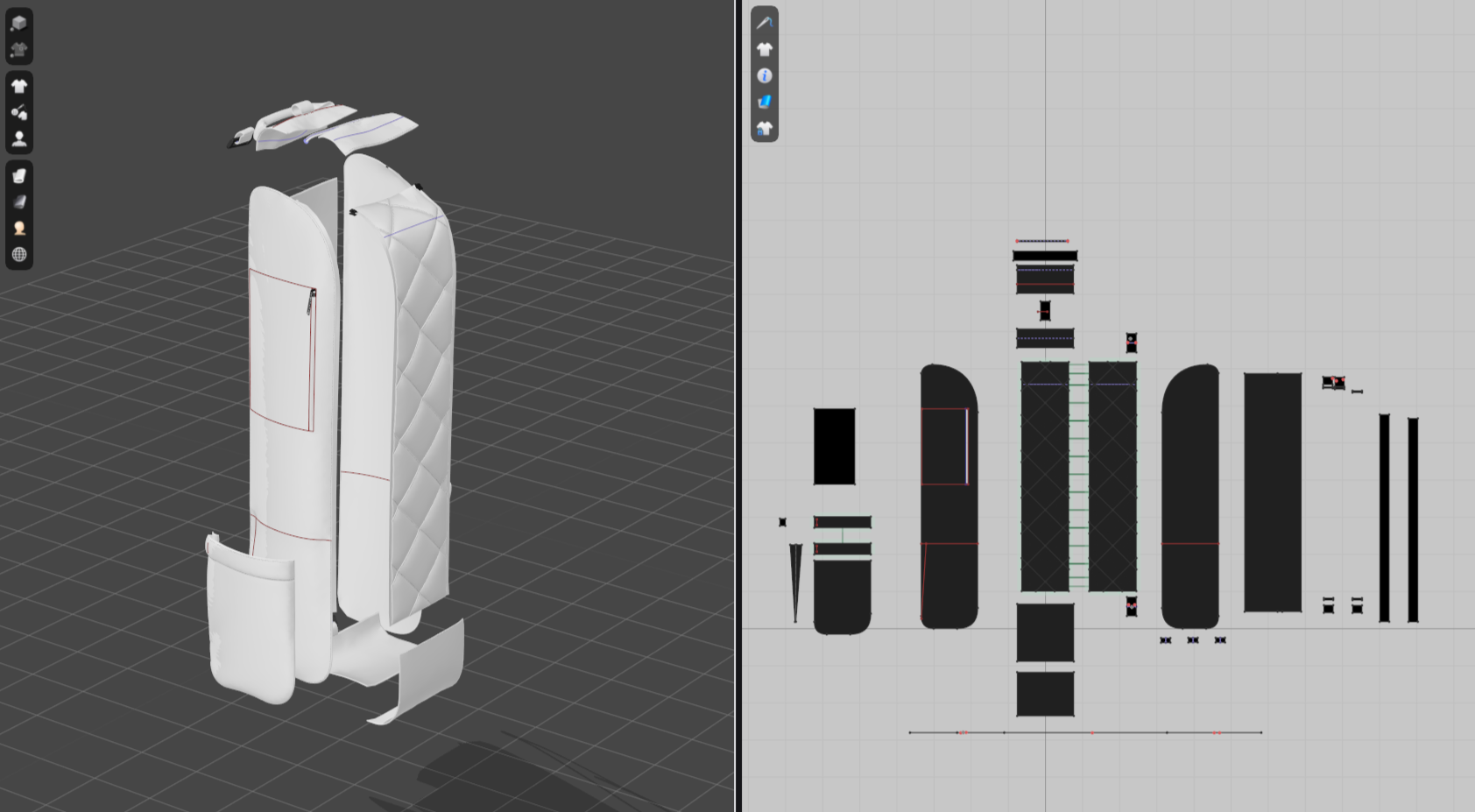Select the rounded-bottom pocket pattern in 2D window

843,597
